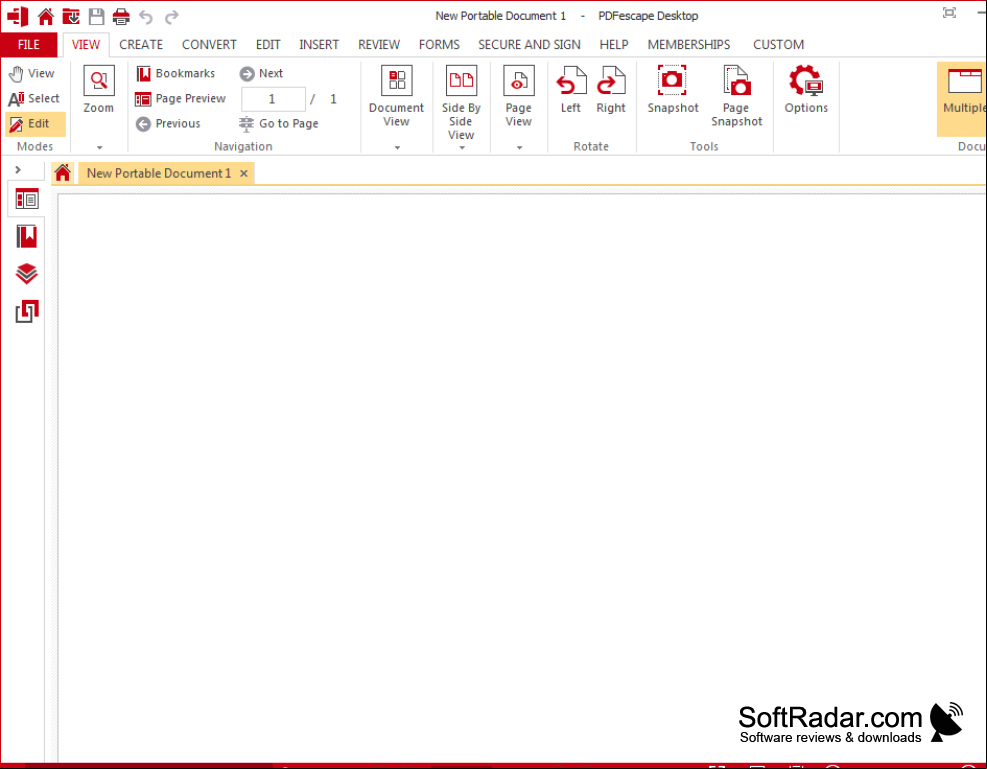Rotate the page Right
This screenshot has height=769, width=987.
(x=611, y=90)
